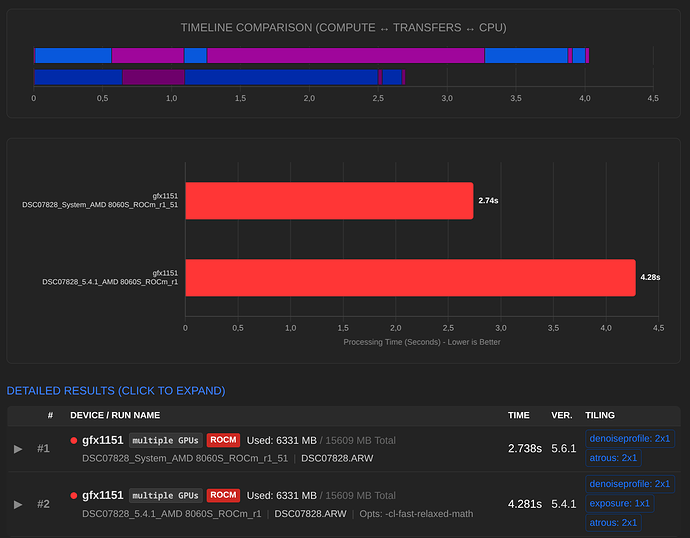Click the long magenta segment in top timeline
This screenshot has width=690, height=538.
[345, 55]
